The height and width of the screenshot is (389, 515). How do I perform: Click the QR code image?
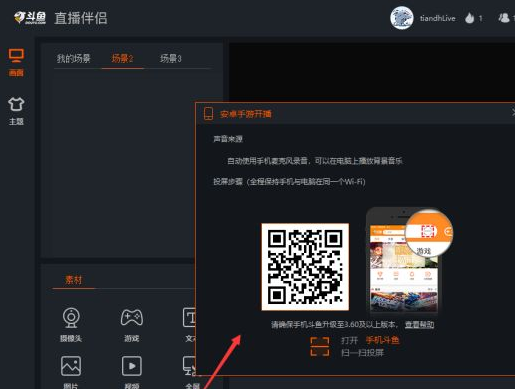[305, 267]
